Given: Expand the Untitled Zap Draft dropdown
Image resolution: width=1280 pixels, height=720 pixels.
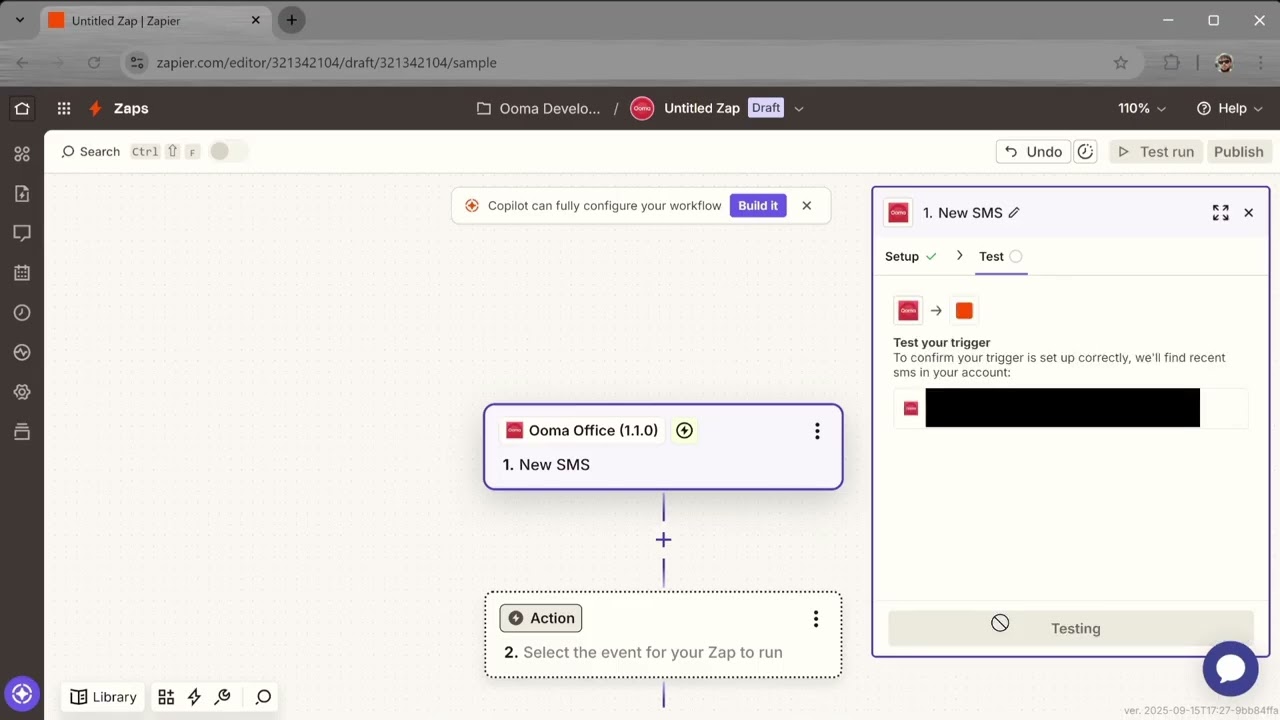Looking at the screenshot, I should tap(798, 109).
